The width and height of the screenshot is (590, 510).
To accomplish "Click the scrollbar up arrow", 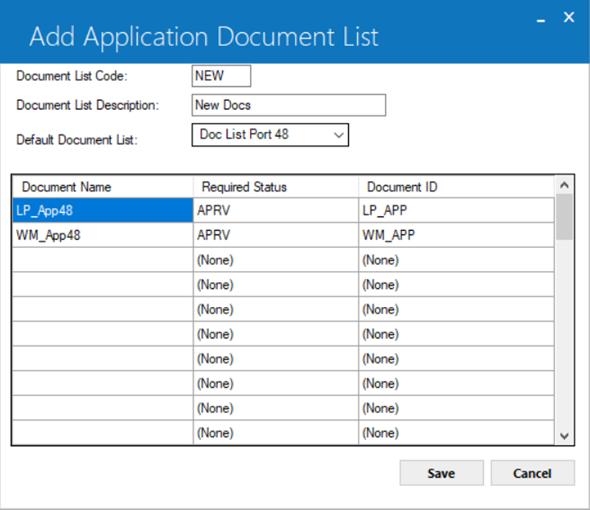I will coord(564,185).
